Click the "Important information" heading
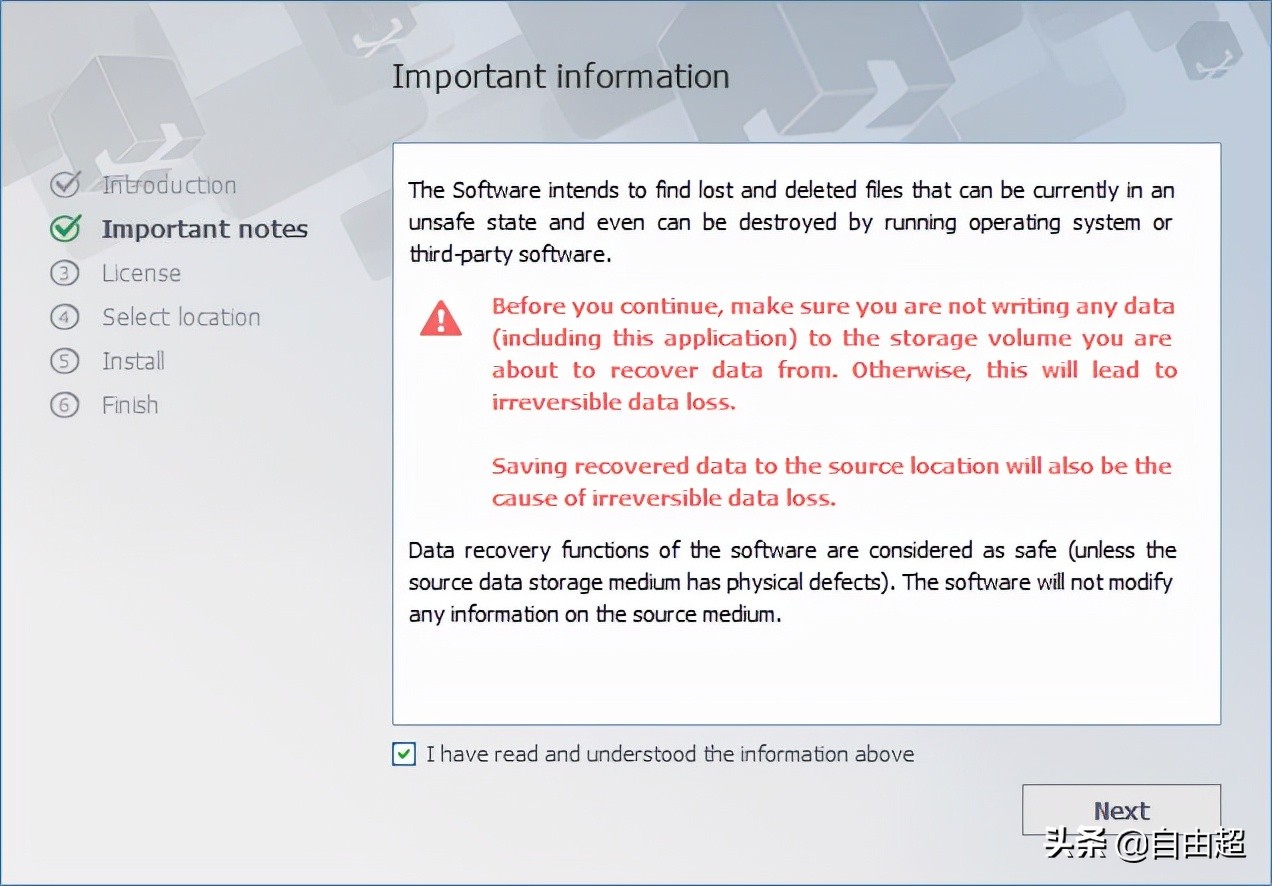This screenshot has width=1272, height=886. click(x=560, y=77)
